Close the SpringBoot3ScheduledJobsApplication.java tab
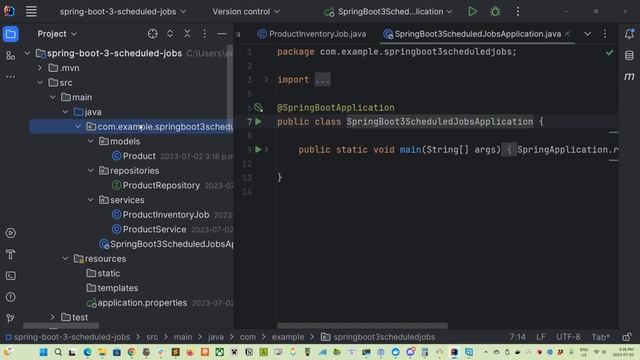The image size is (640, 360). (x=567, y=34)
